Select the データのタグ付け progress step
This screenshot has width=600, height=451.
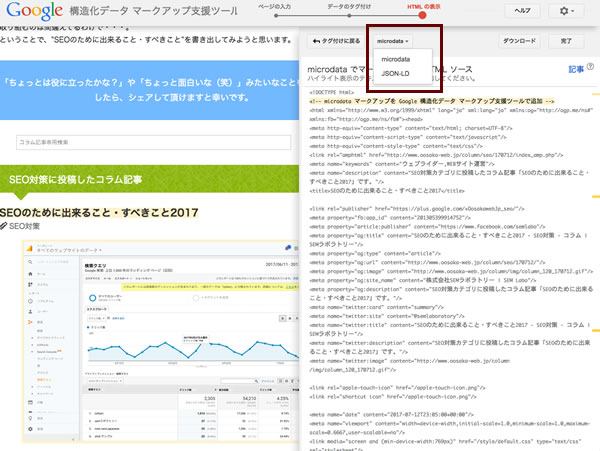pos(349,10)
